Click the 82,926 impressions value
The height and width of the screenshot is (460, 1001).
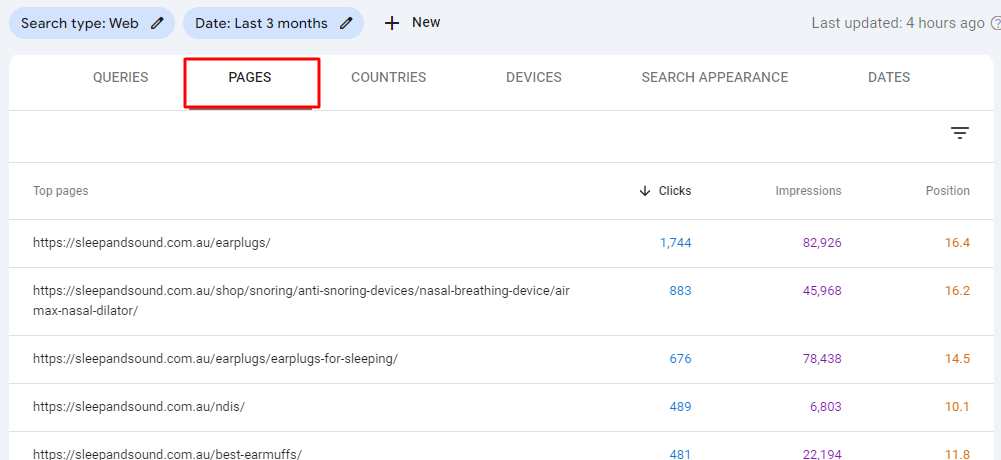pyautogui.click(x=822, y=243)
